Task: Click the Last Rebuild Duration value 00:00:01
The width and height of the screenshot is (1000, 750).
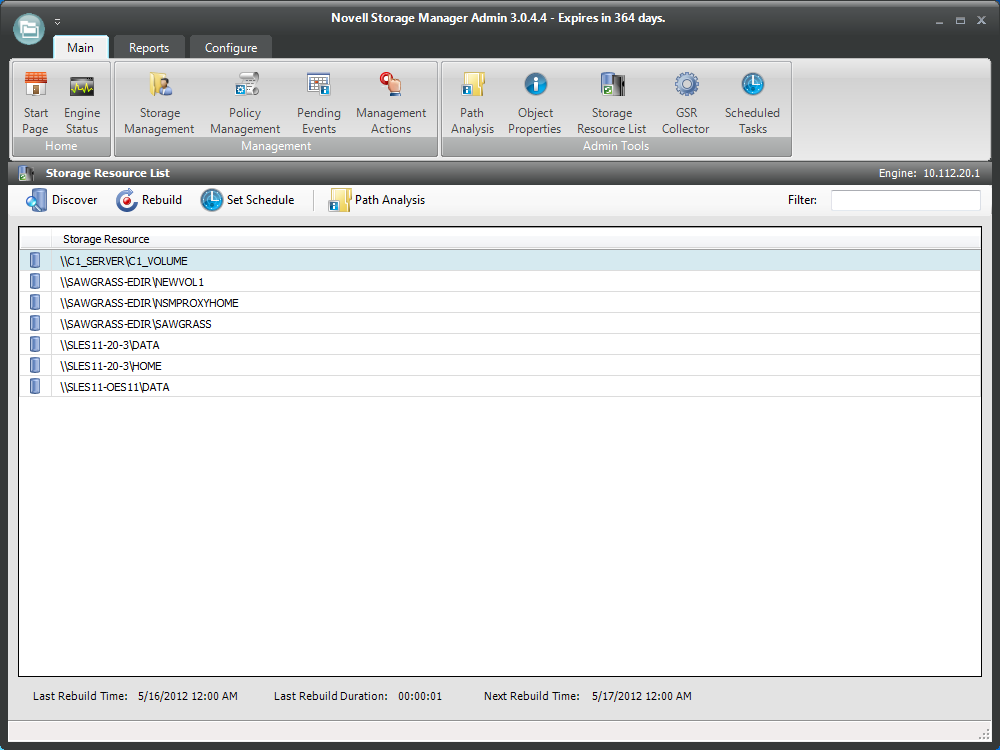Action: pyautogui.click(x=420, y=696)
